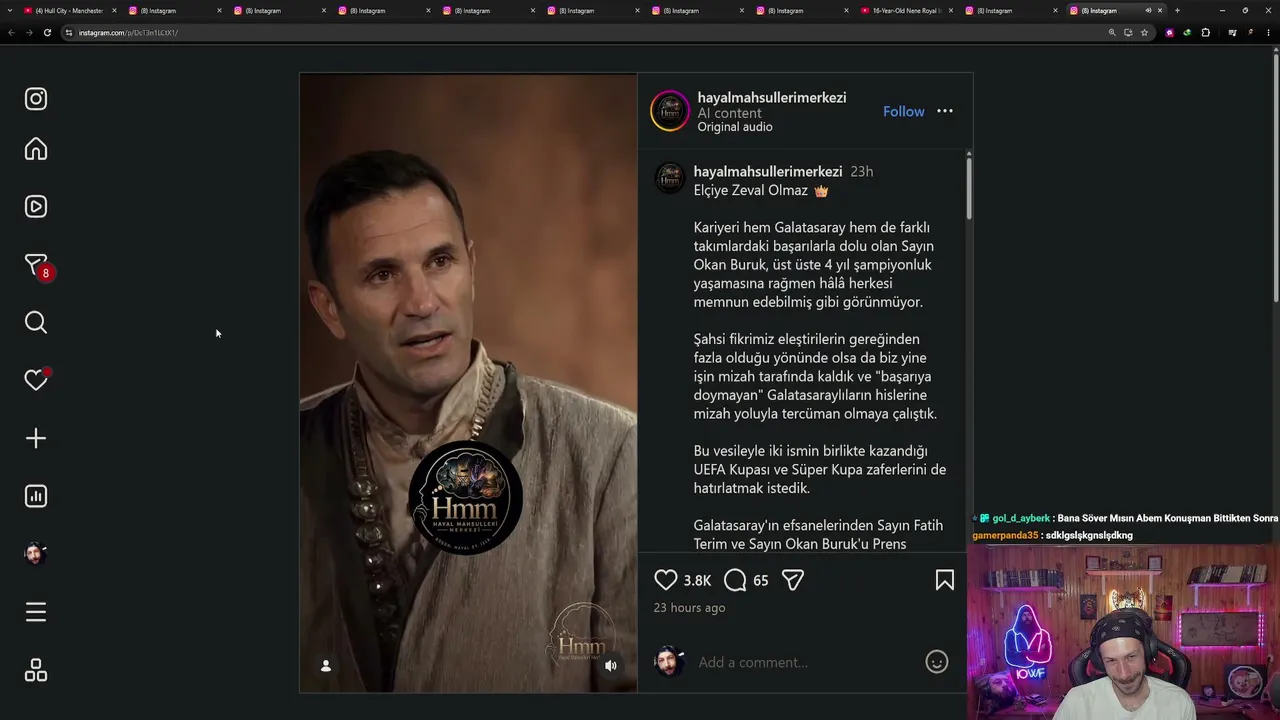Open comments with speech bubble icon
The image size is (1280, 720).
pos(735,580)
